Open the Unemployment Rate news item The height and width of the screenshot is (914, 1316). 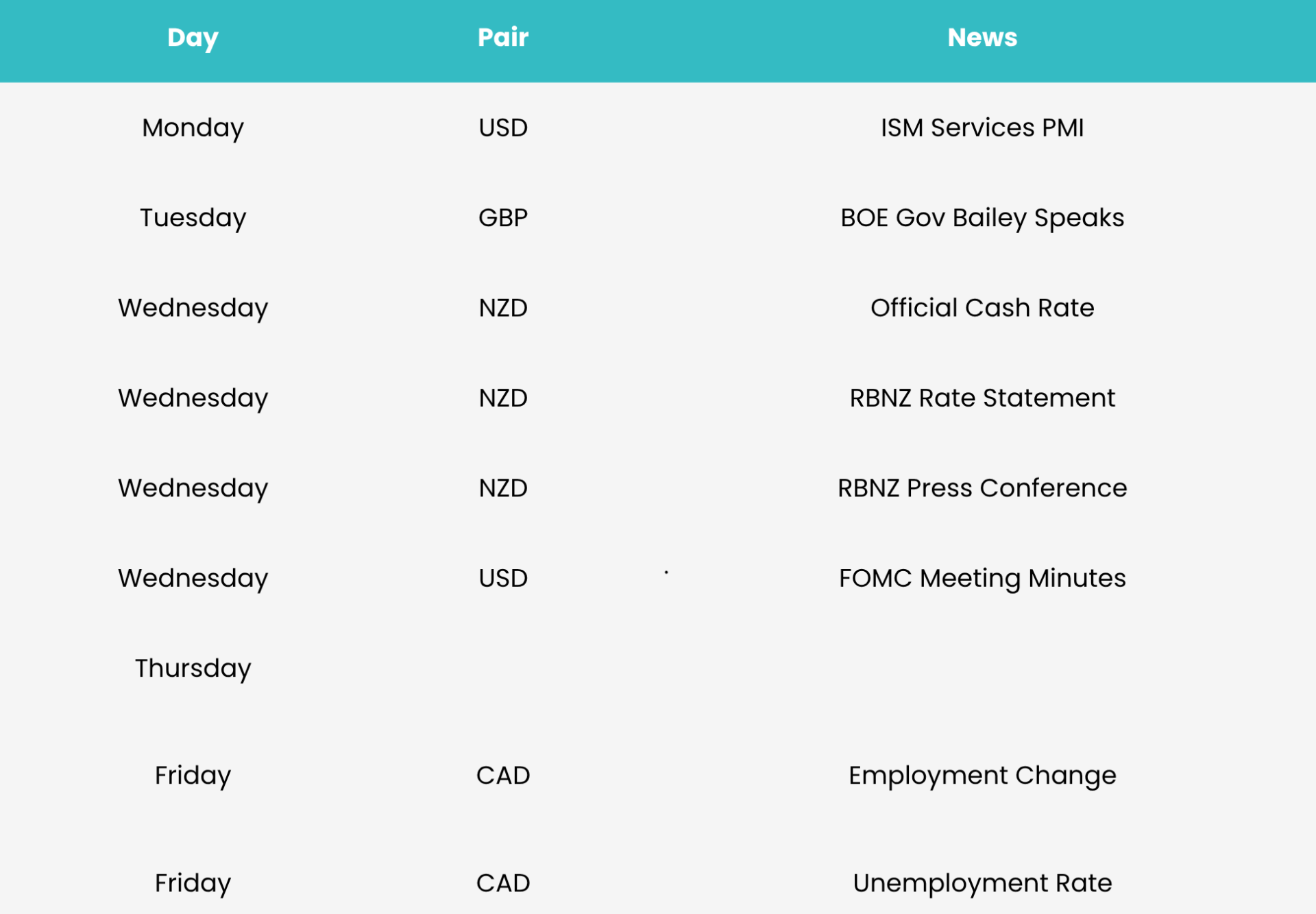pos(982,883)
